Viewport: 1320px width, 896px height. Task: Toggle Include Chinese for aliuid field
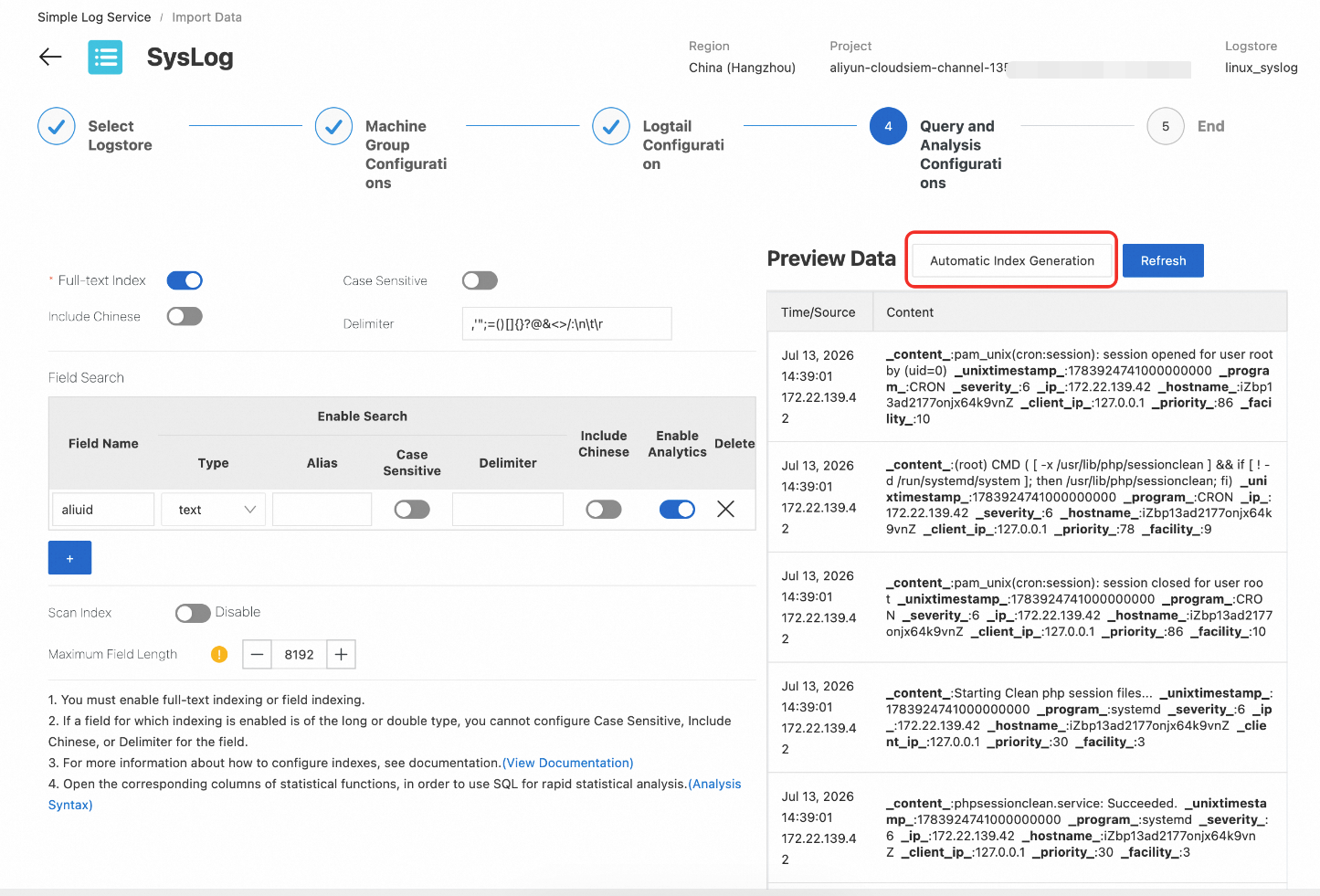(604, 509)
